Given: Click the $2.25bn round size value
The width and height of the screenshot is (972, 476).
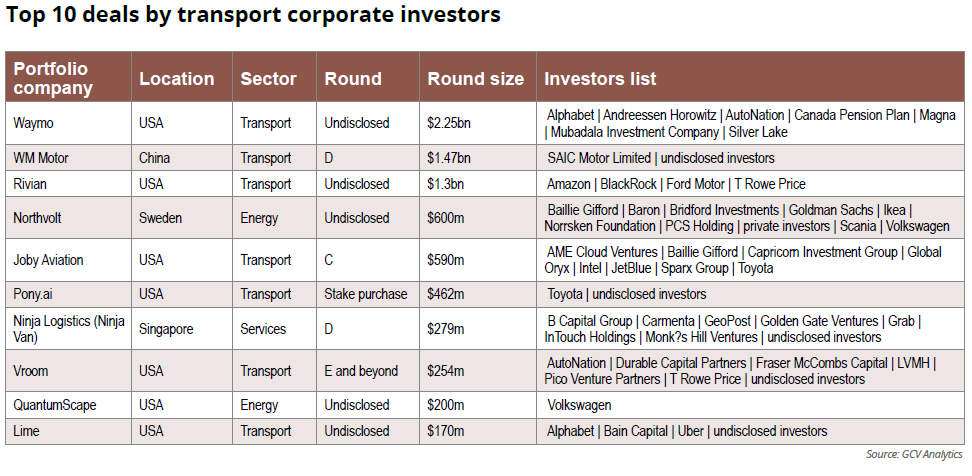Looking at the screenshot, I should click(x=449, y=123).
